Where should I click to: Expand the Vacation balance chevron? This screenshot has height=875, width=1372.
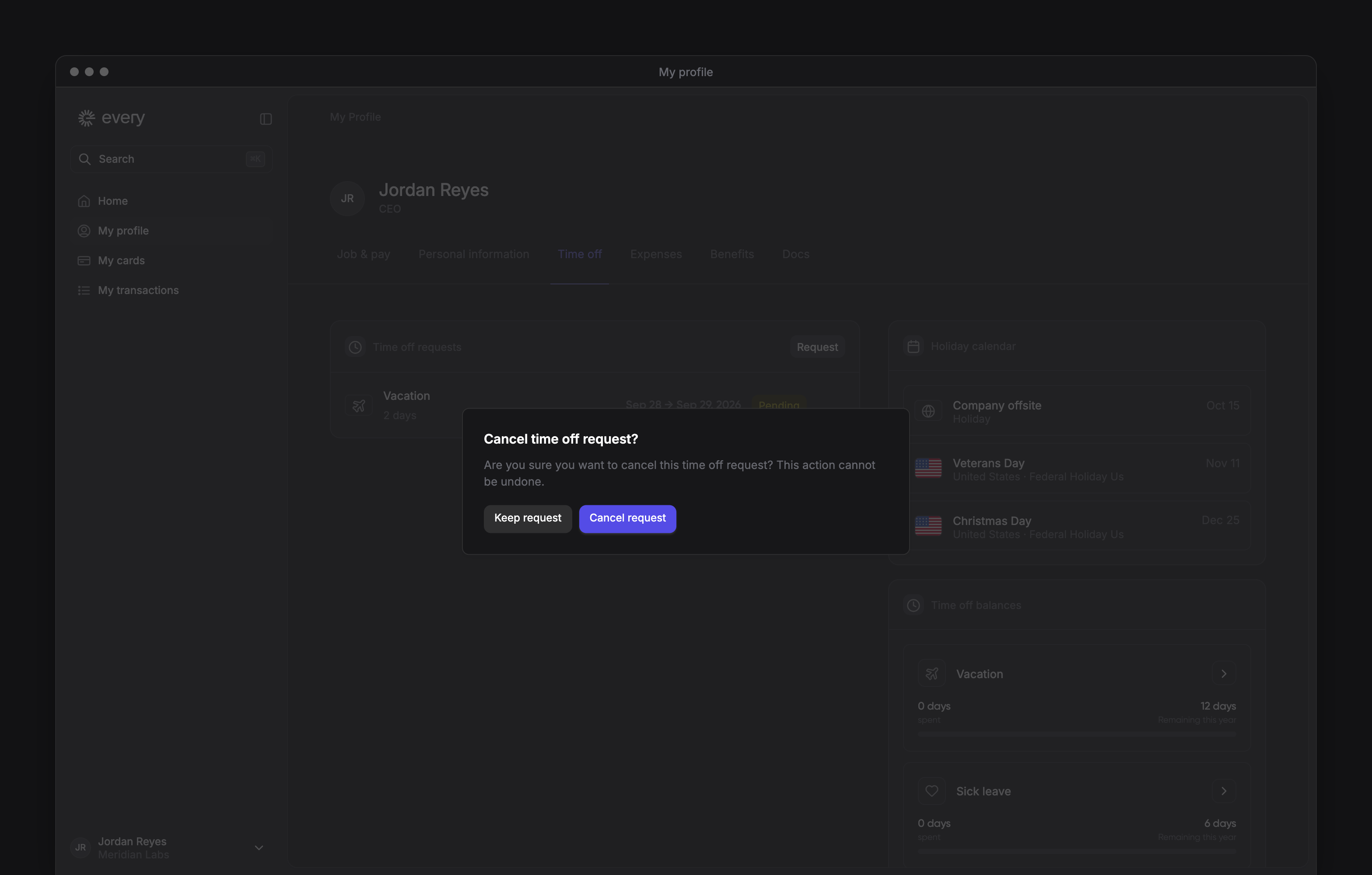(x=1224, y=674)
